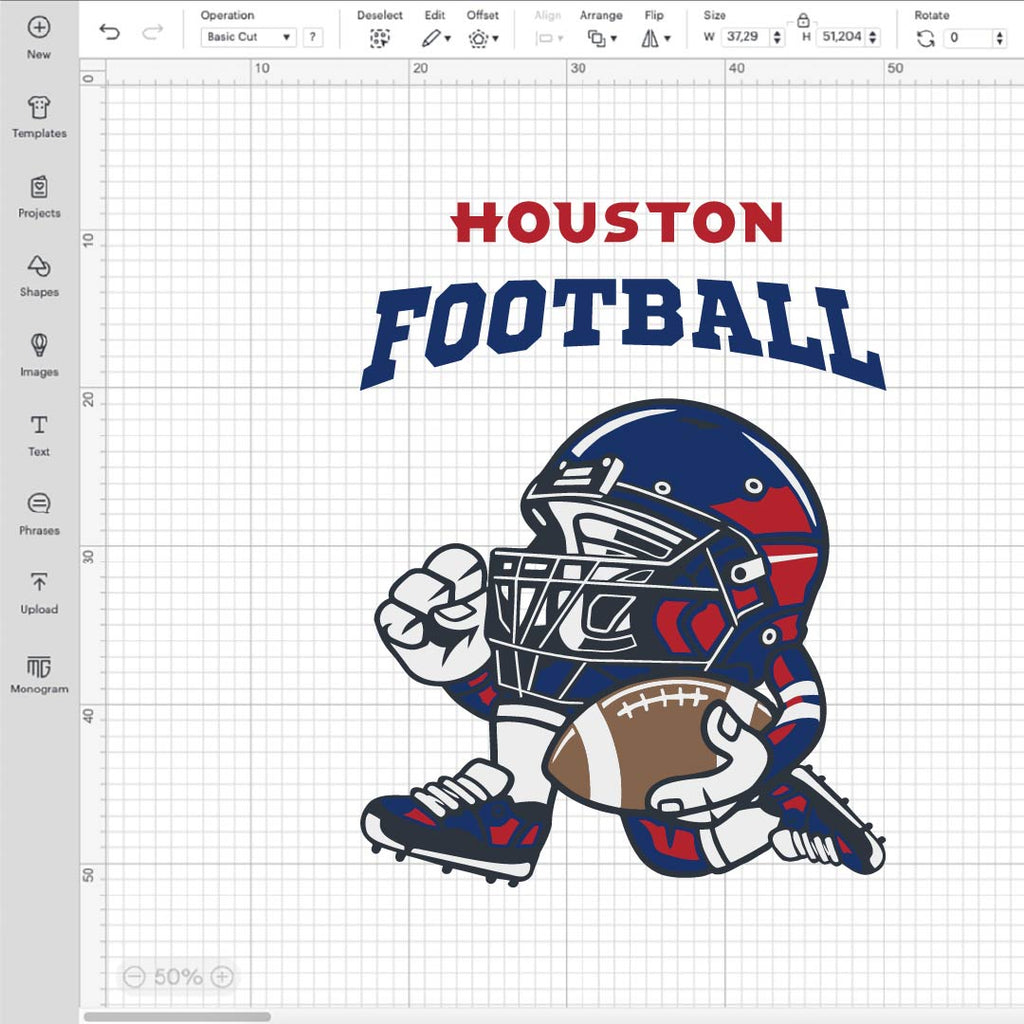Click the New project plus icon
Screen dimensions: 1024x1024
[39, 28]
